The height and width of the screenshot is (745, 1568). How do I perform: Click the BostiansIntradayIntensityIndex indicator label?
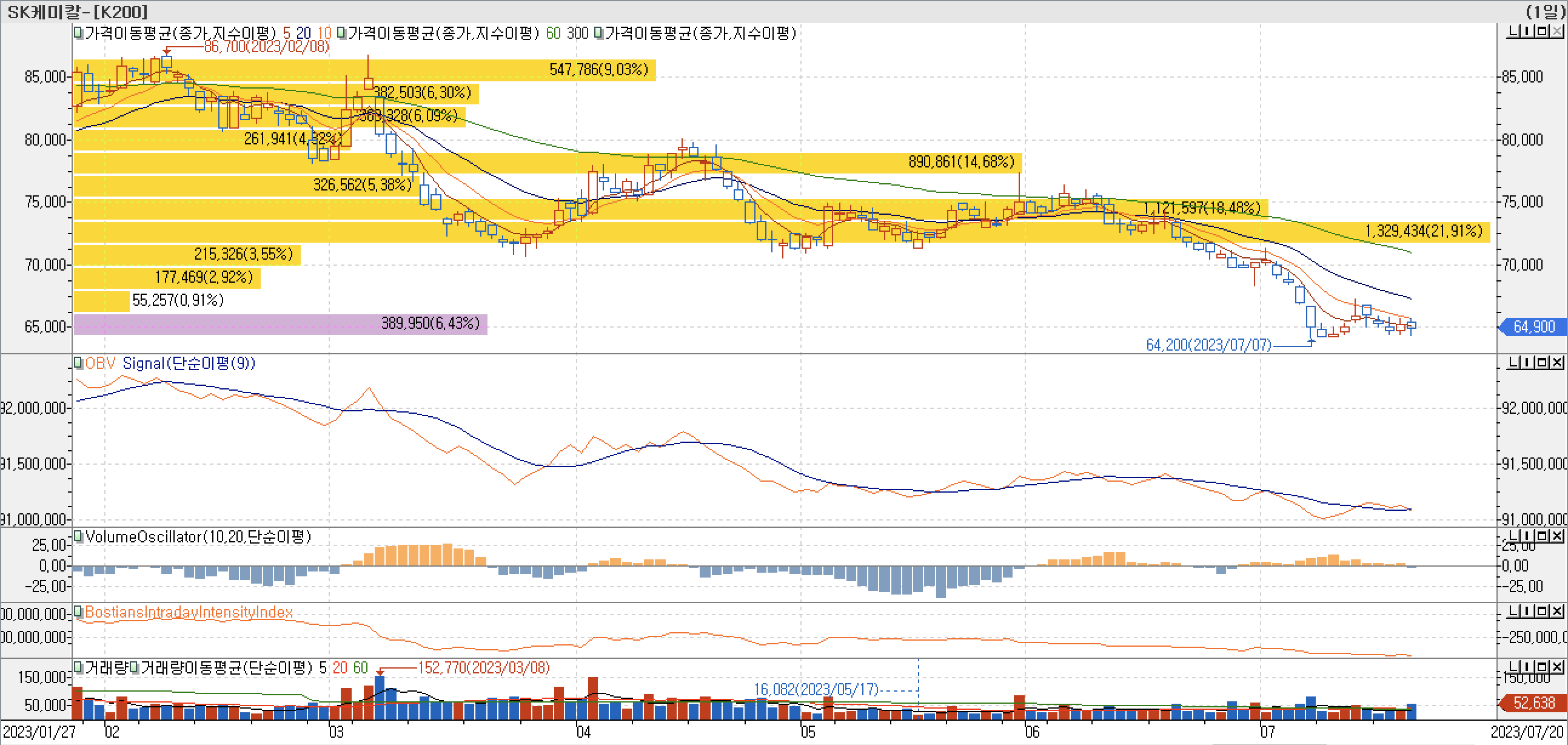coord(189,612)
